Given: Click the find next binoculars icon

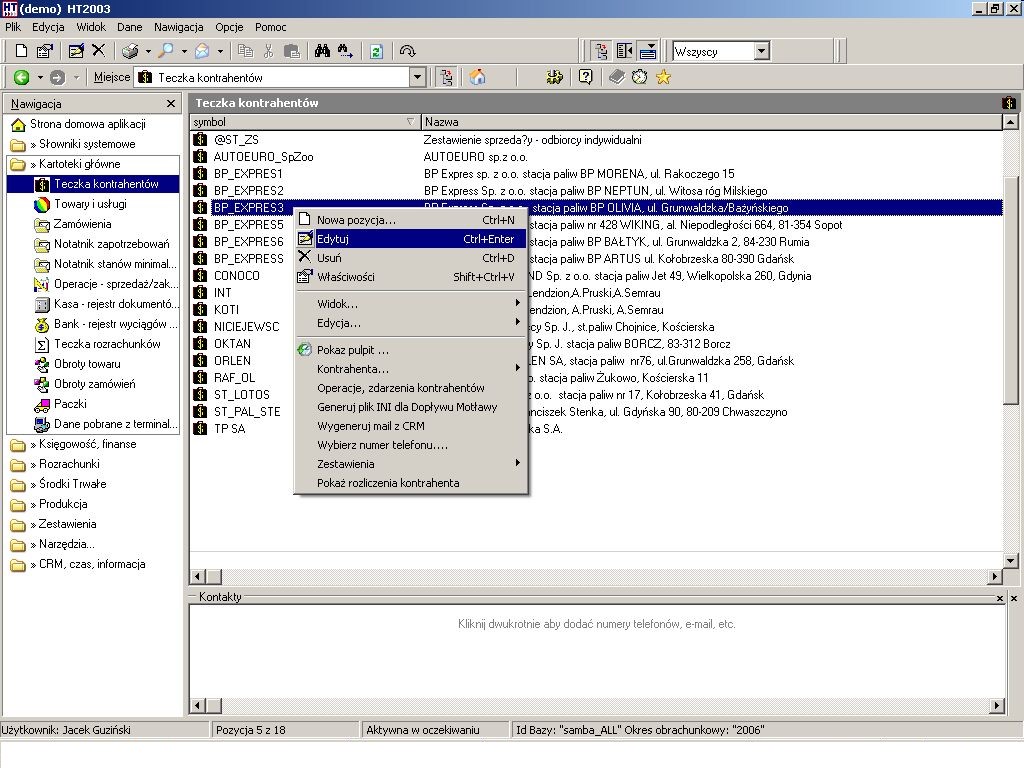Looking at the screenshot, I should coord(345,51).
